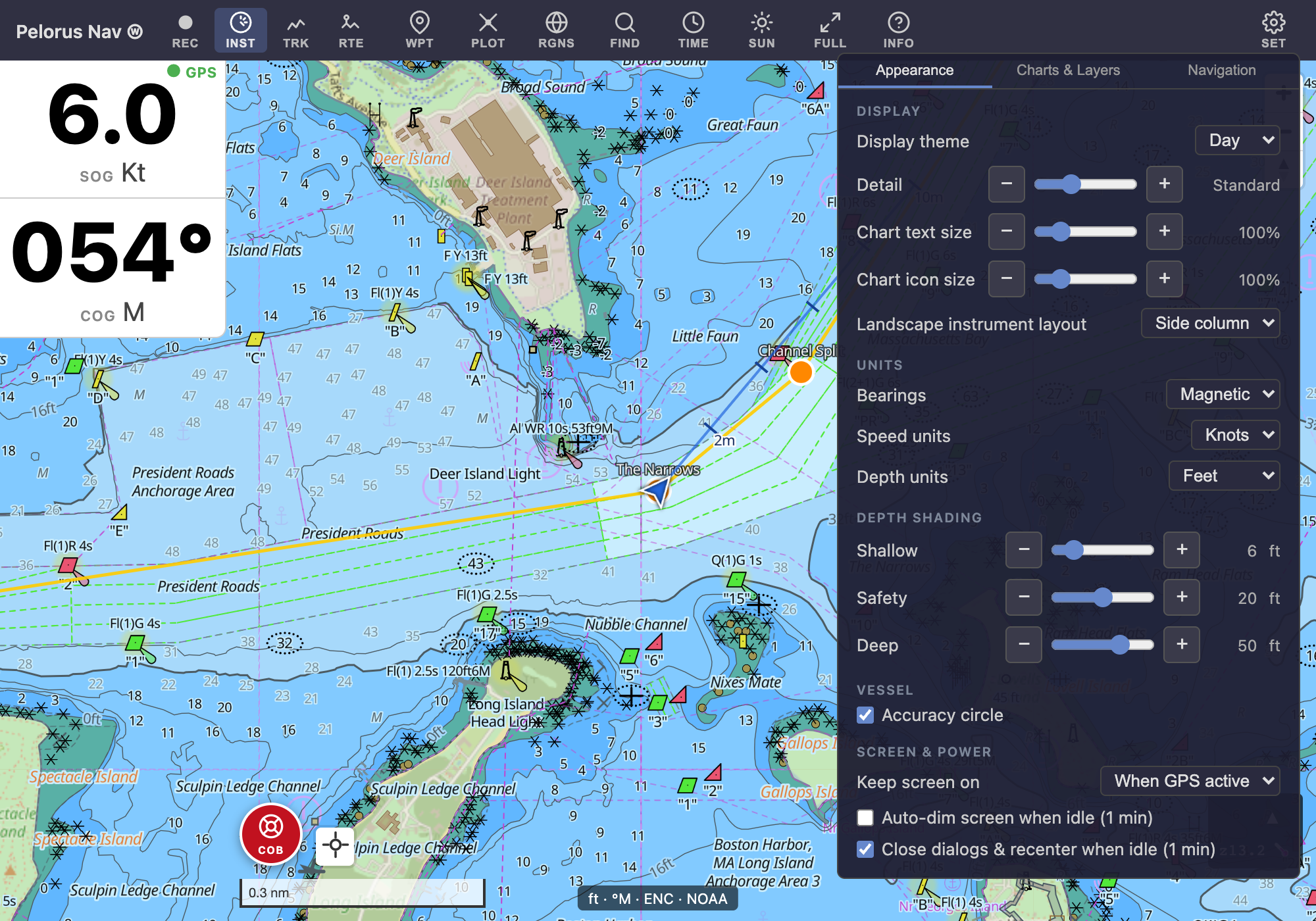Open the TRK tracks tool
Viewport: 1316px width, 921px height.
[x=295, y=31]
